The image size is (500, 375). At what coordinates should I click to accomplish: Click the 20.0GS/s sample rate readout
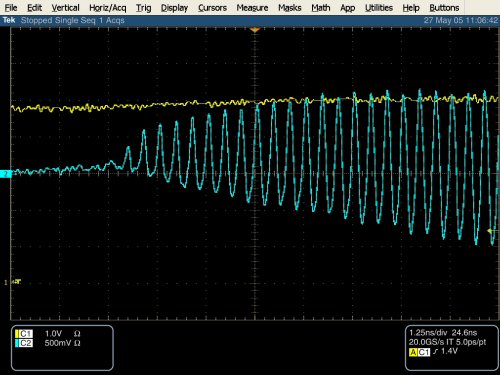click(426, 342)
